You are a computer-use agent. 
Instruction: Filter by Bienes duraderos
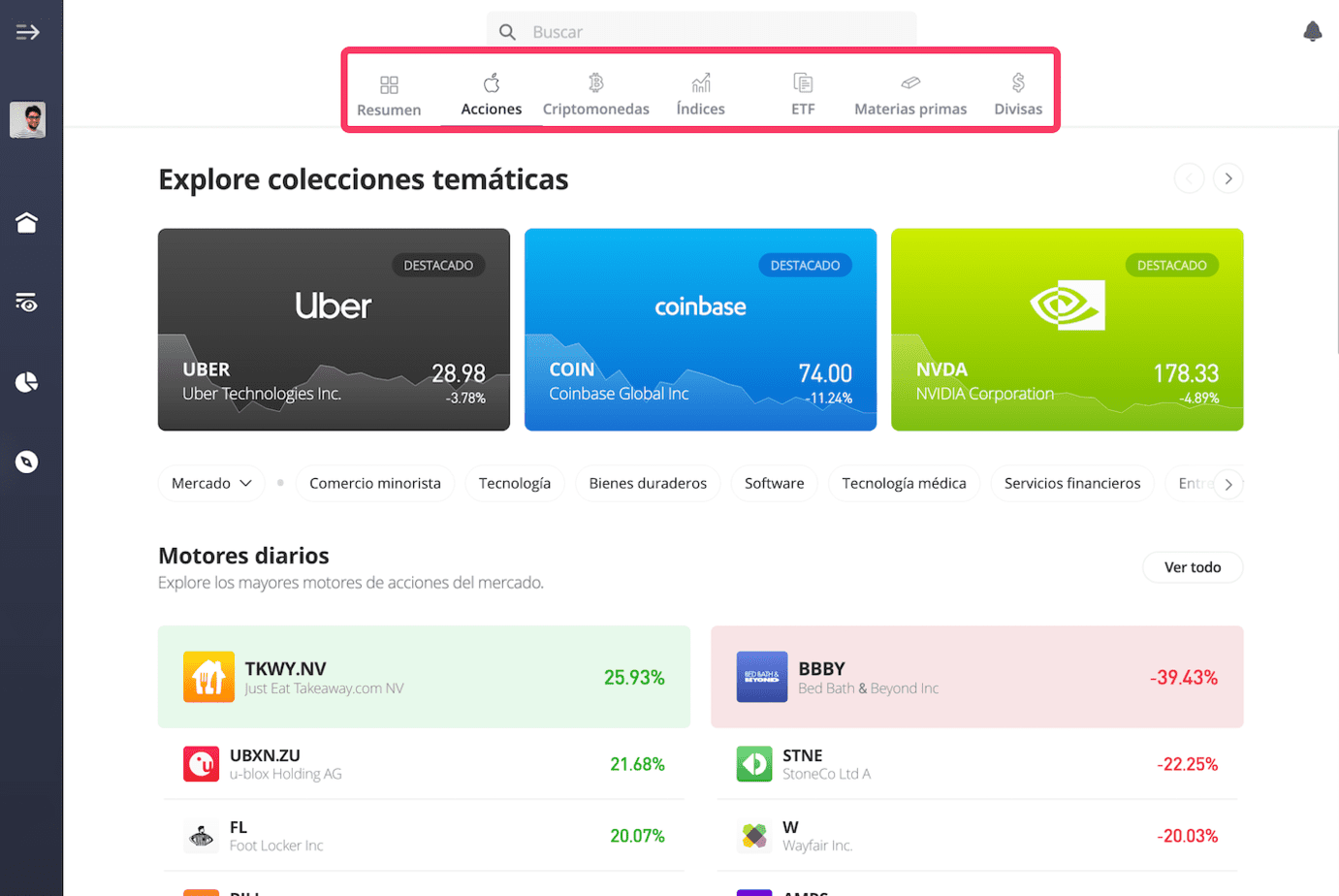click(648, 483)
